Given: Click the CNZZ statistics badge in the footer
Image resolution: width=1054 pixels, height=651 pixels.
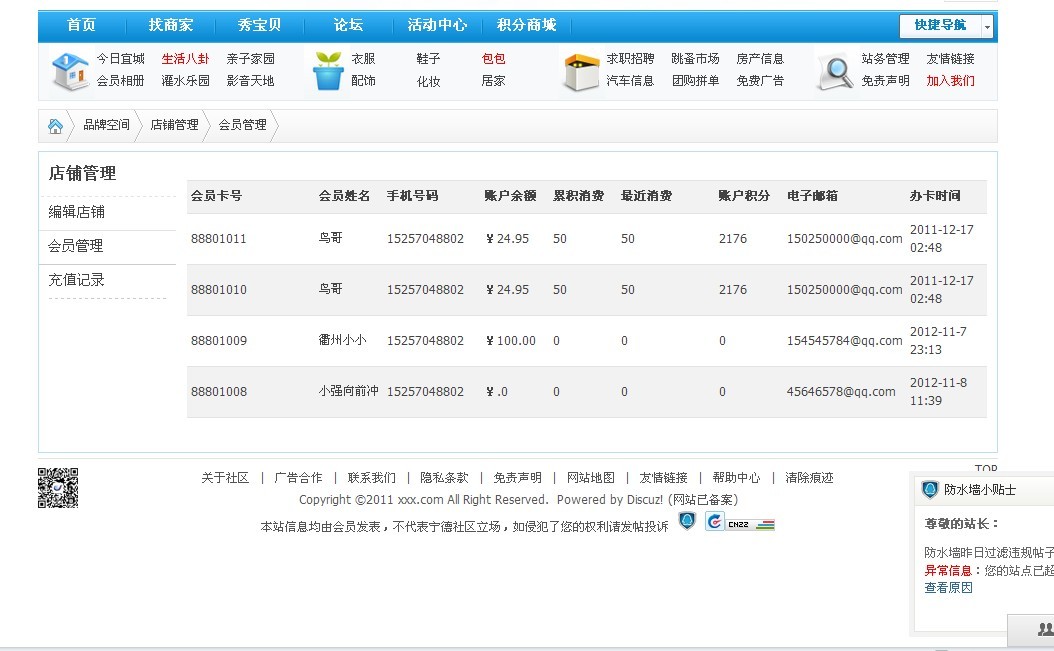Looking at the screenshot, I should click(x=740, y=522).
